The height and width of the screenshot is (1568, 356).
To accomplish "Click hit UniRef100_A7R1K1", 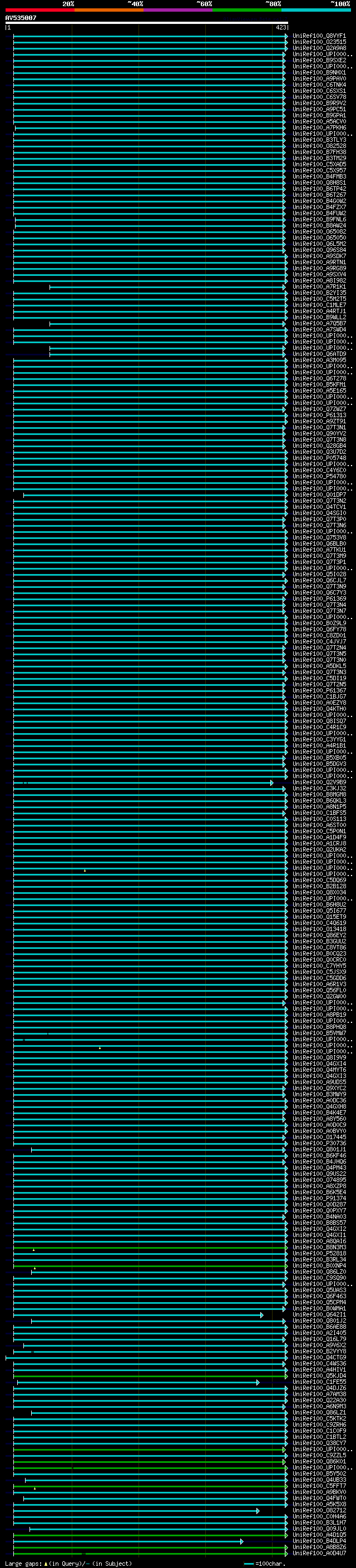I will [319, 286].
